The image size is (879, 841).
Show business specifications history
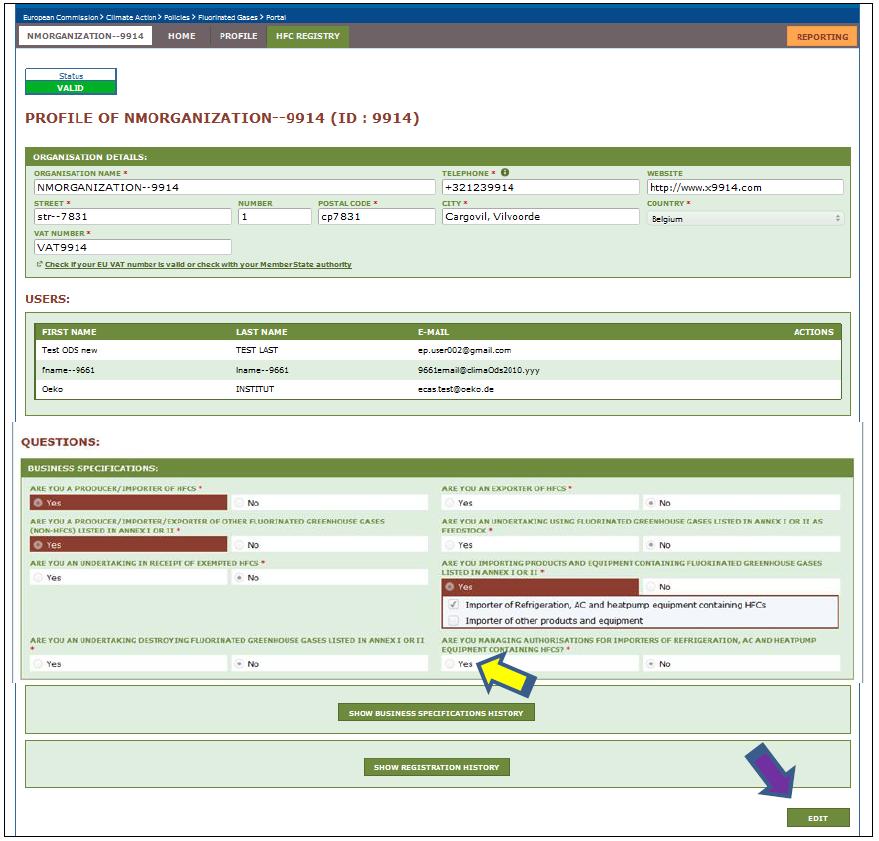point(436,713)
